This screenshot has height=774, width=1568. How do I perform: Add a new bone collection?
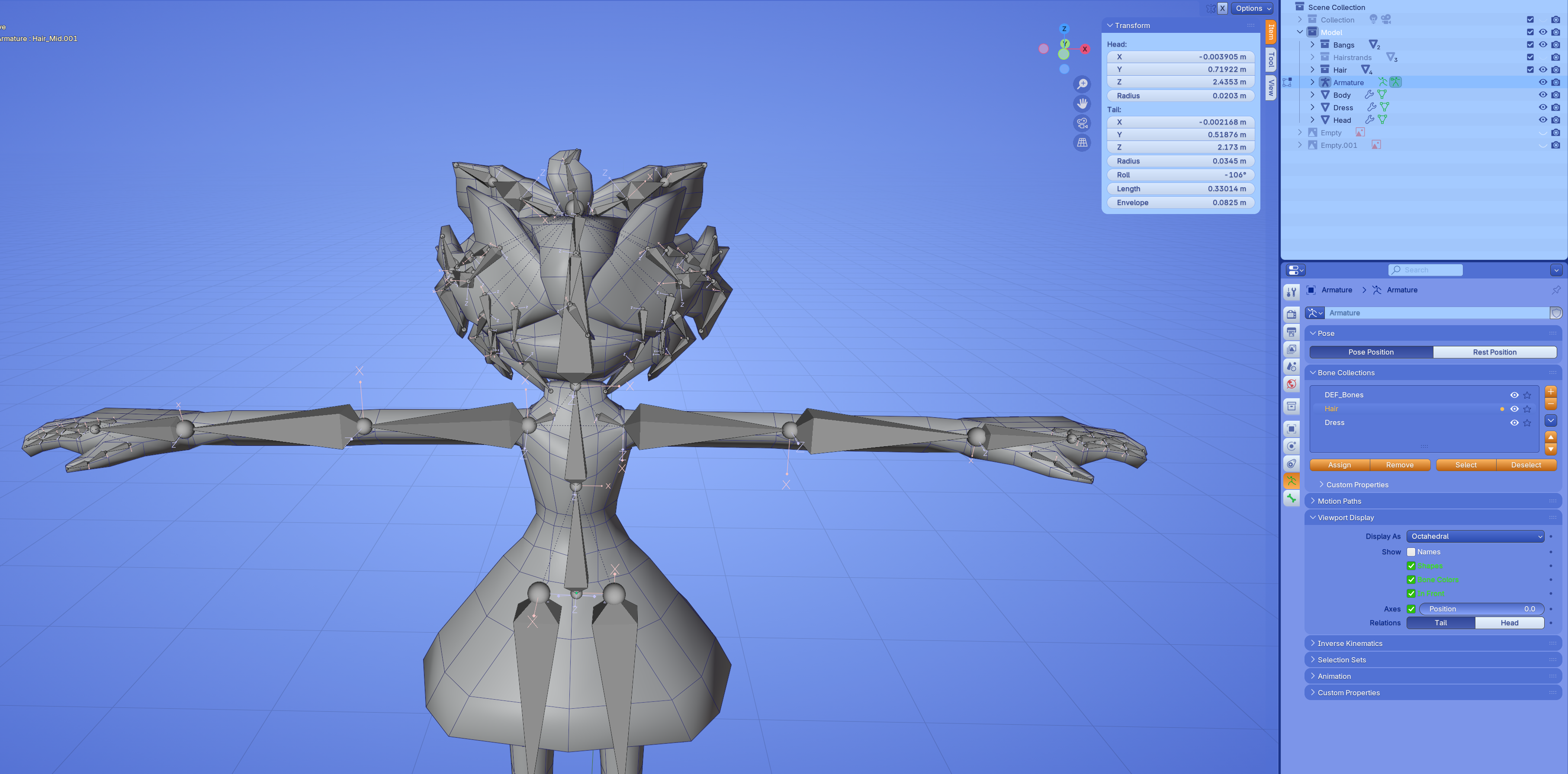coord(1550,391)
